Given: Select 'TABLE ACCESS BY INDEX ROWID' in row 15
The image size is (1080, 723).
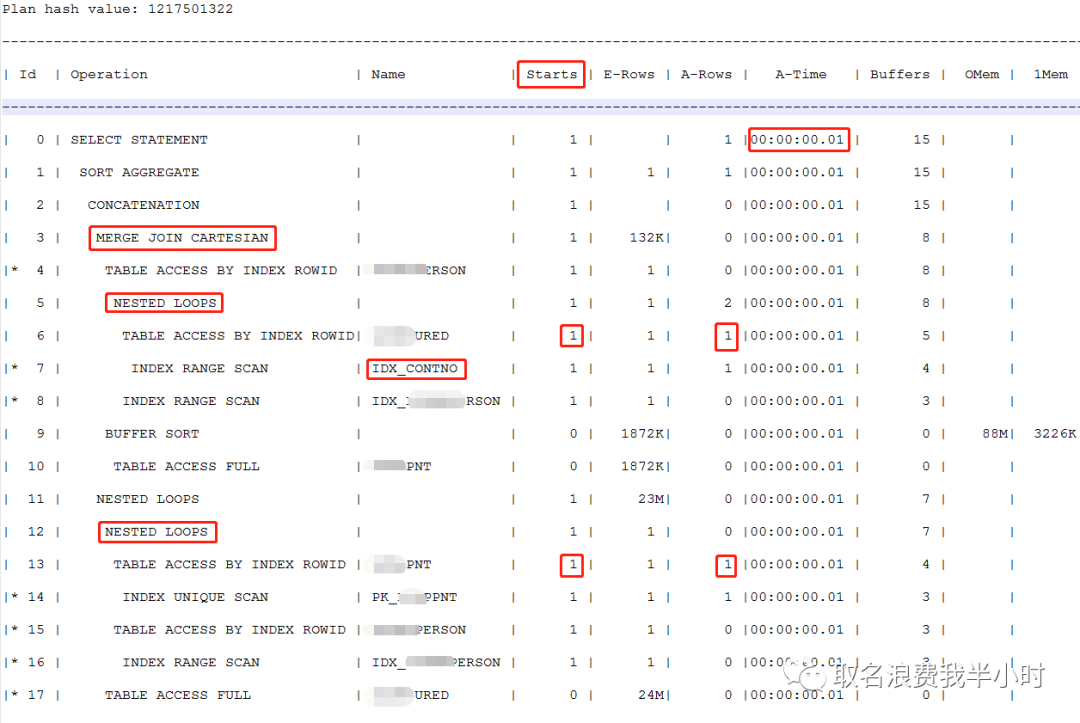Looking at the screenshot, I should (x=229, y=630).
